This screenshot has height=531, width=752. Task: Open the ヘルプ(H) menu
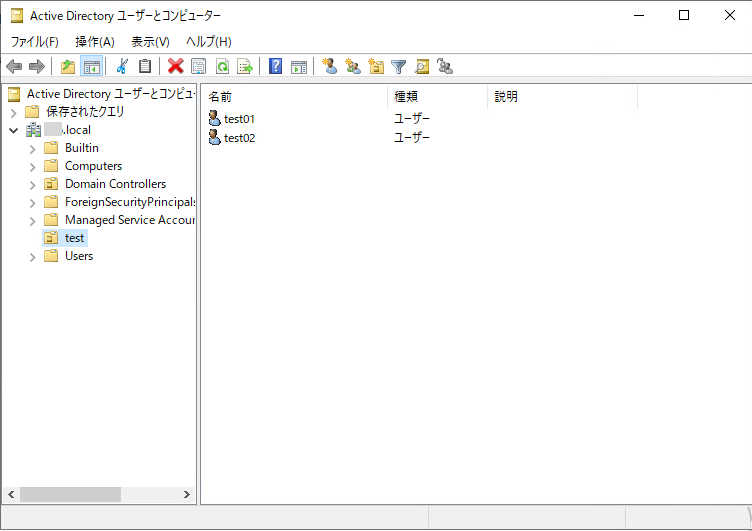coord(209,42)
